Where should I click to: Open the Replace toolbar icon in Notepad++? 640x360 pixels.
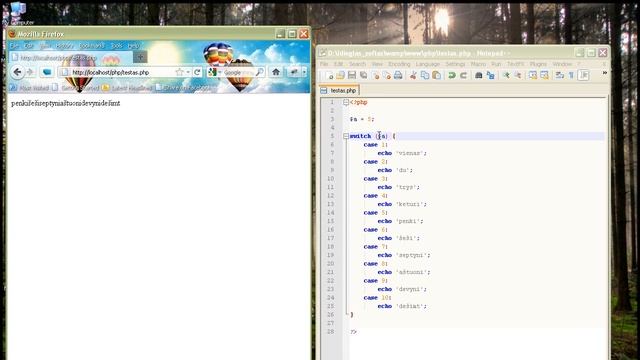click(x=490, y=75)
